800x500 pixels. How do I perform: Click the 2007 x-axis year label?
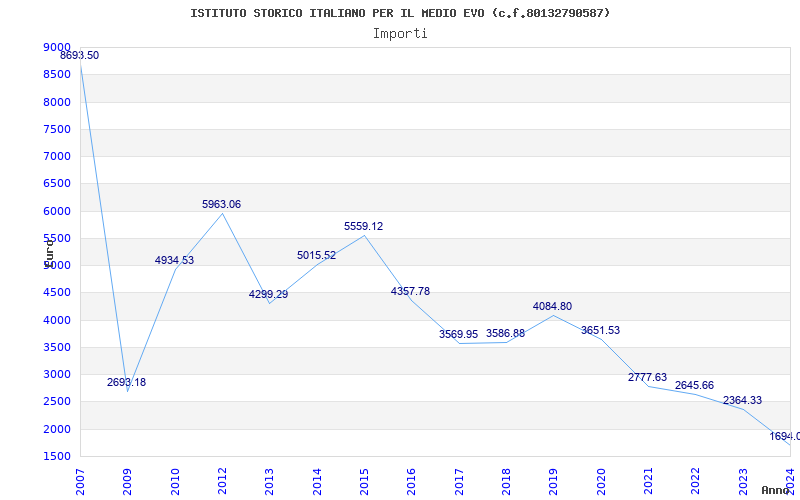point(80,481)
